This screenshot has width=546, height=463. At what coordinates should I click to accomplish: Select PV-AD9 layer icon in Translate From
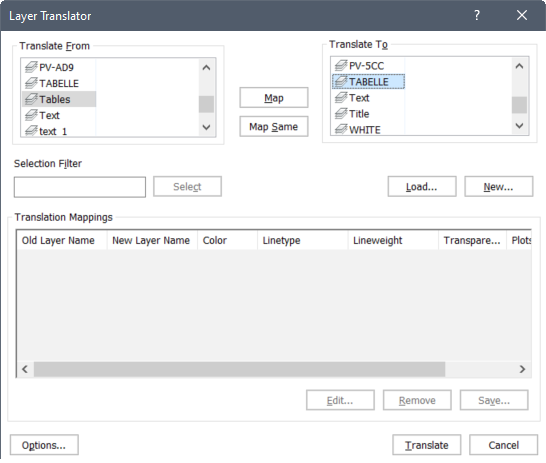pos(31,67)
